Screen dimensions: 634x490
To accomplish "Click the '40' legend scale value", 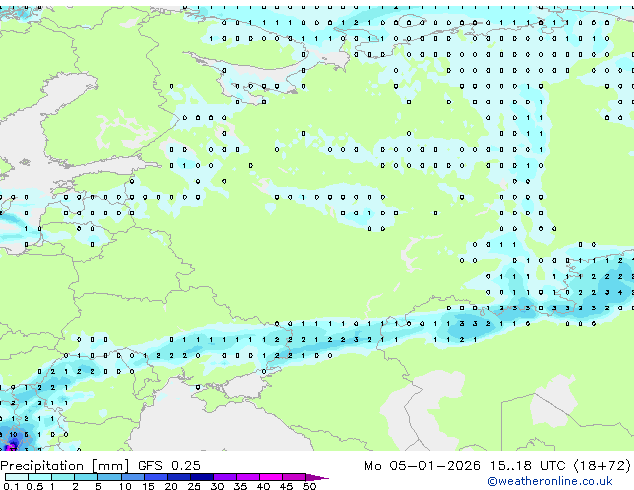I will [x=263, y=486].
